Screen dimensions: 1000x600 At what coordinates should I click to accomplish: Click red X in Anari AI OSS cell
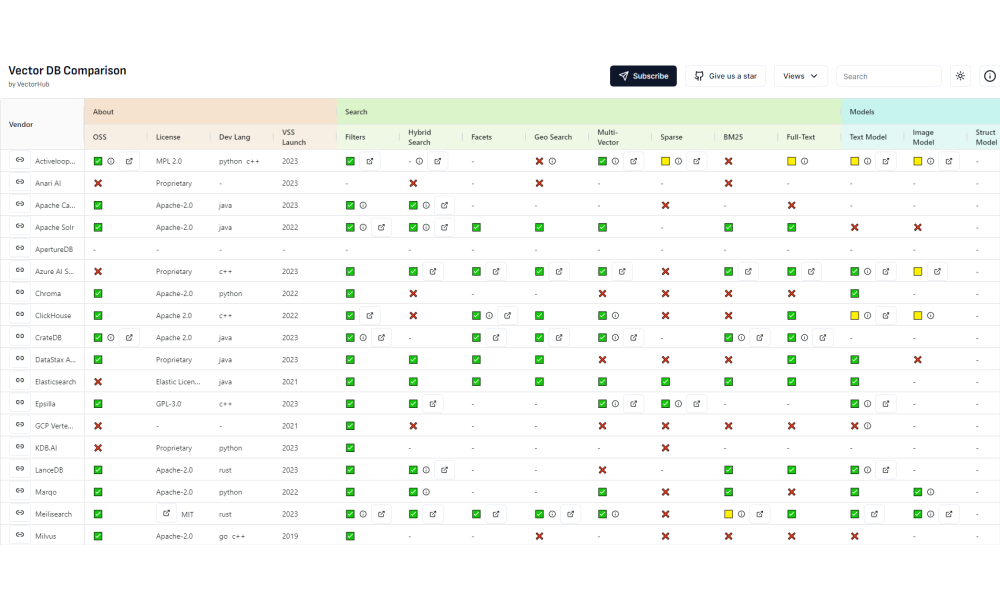click(x=98, y=183)
